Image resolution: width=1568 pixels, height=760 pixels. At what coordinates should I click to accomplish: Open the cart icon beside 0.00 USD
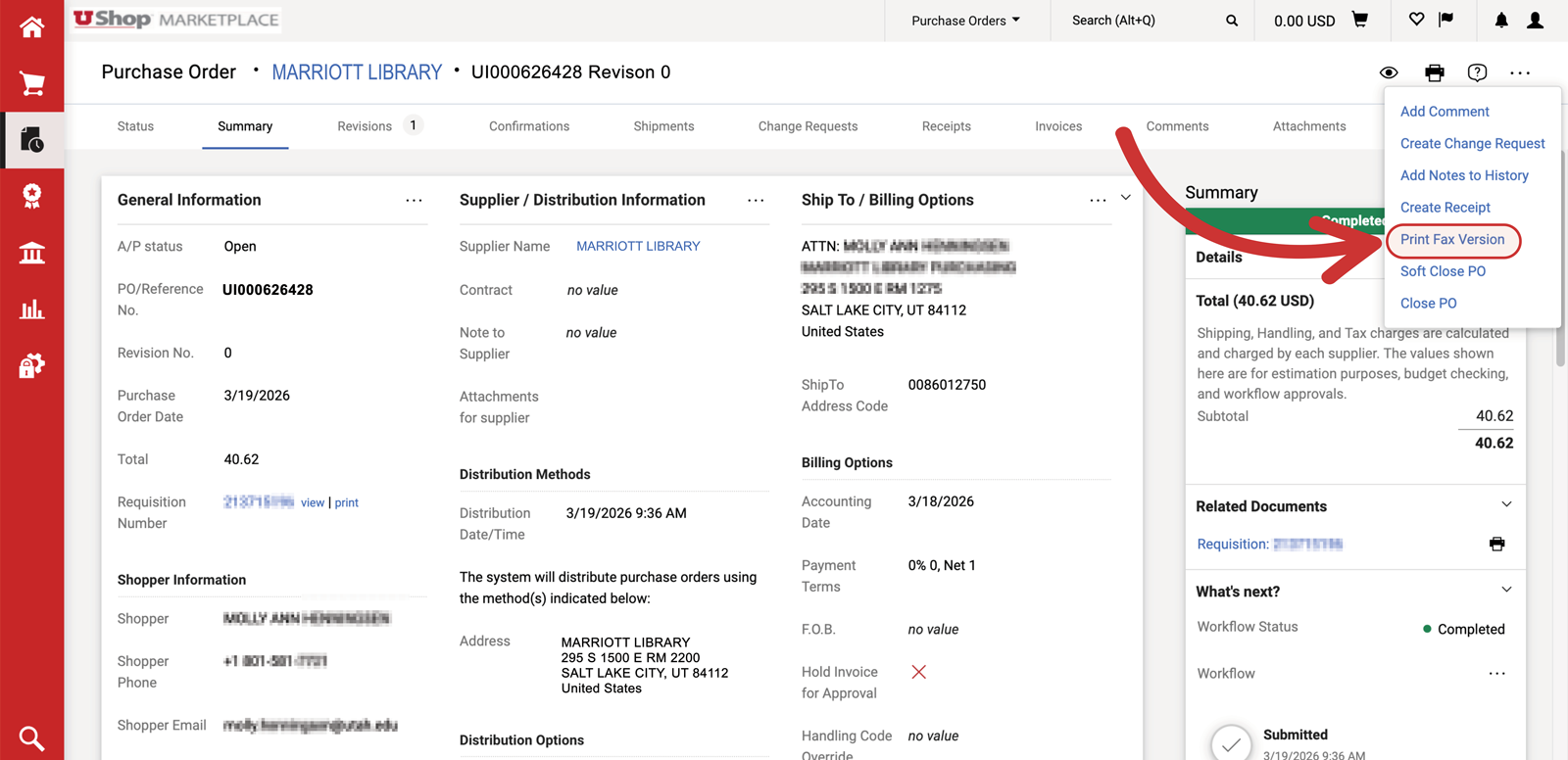click(x=1360, y=20)
